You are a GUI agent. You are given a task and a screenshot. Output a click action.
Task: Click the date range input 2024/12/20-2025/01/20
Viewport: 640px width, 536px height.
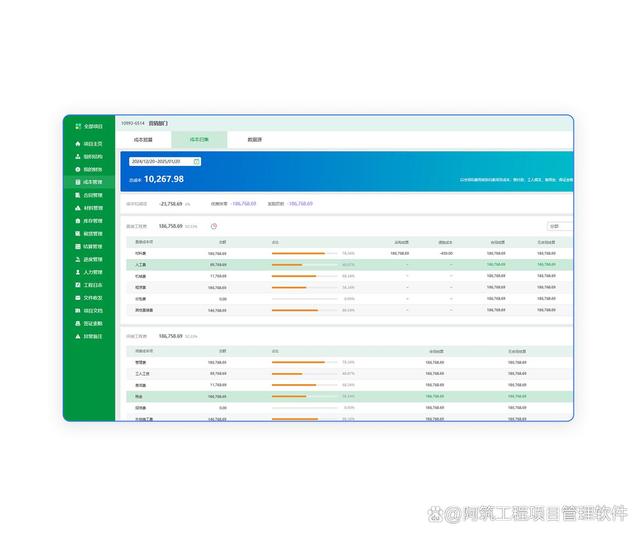coord(165,162)
